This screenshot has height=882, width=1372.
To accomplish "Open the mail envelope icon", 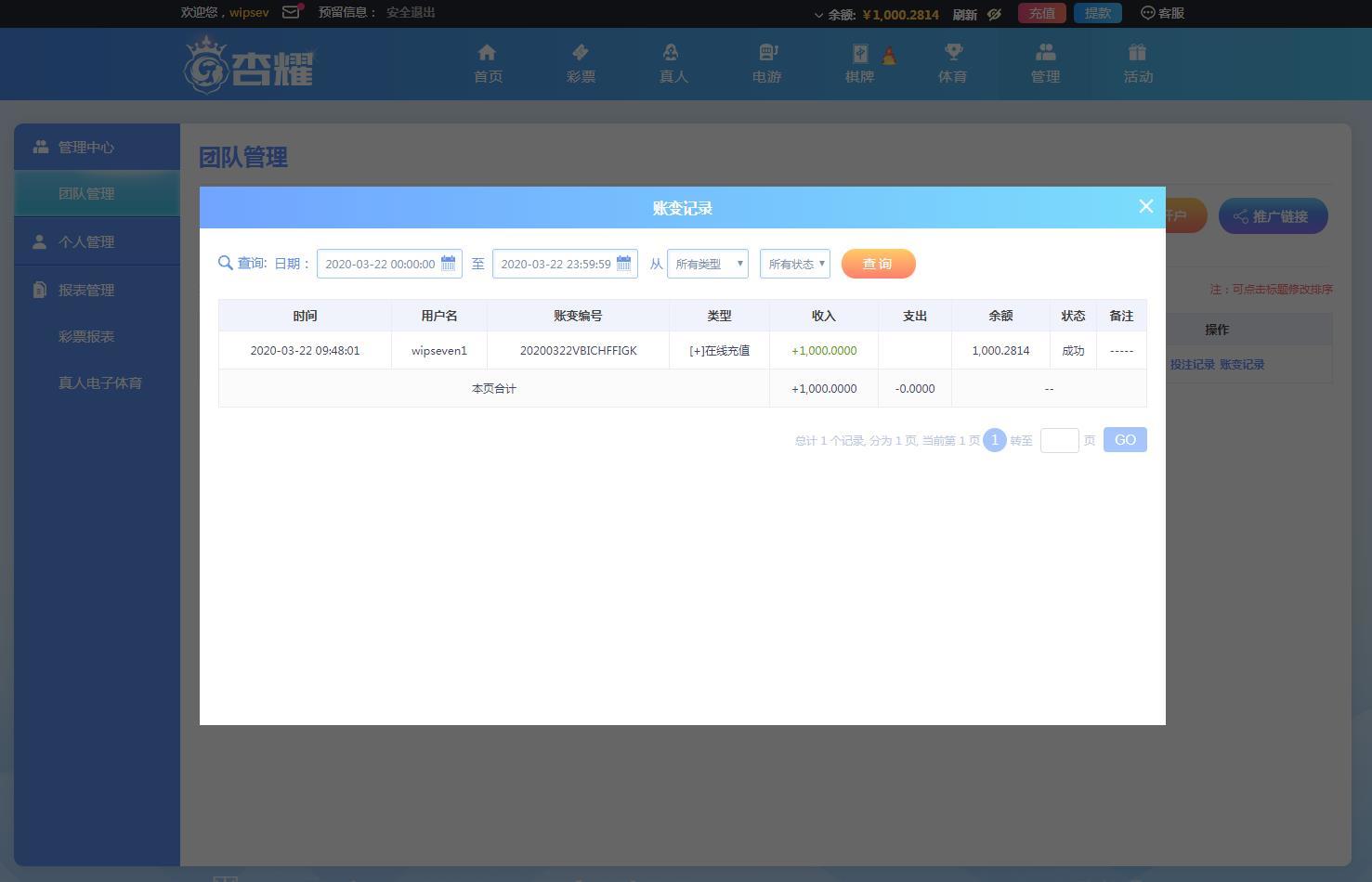I will pos(291,13).
